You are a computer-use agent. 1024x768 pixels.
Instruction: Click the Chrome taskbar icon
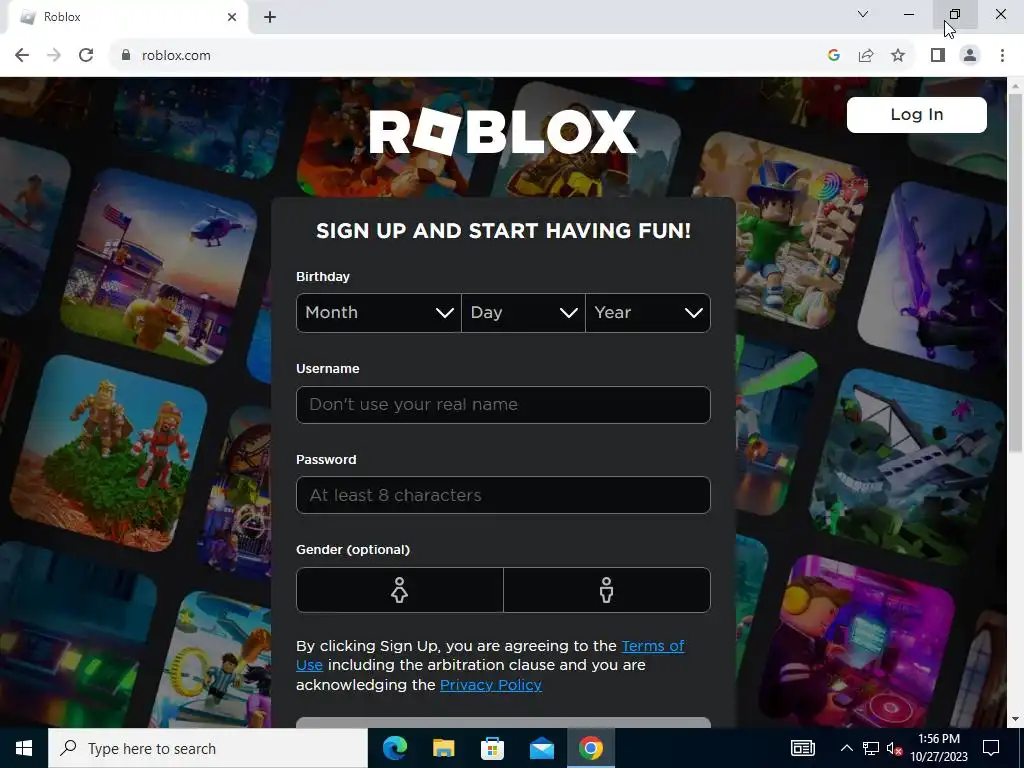(x=590, y=748)
